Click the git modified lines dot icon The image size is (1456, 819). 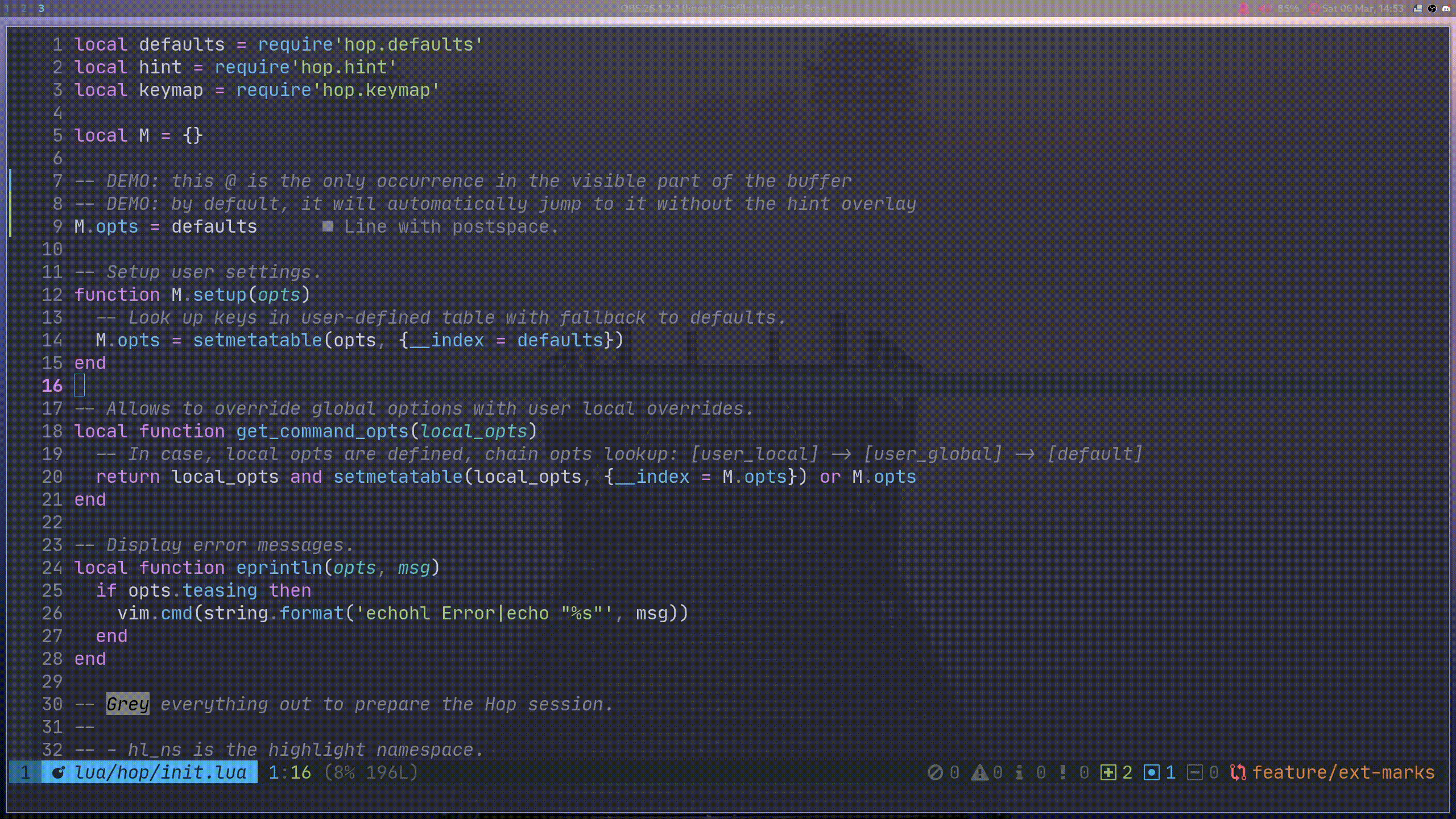point(1151,772)
